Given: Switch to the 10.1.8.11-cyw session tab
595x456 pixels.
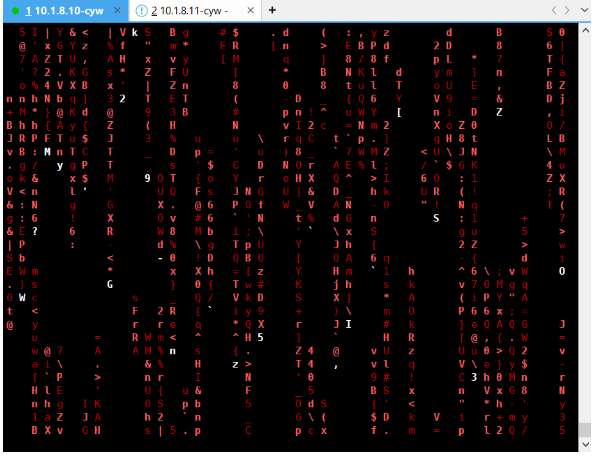Looking at the screenshot, I should (195, 11).
